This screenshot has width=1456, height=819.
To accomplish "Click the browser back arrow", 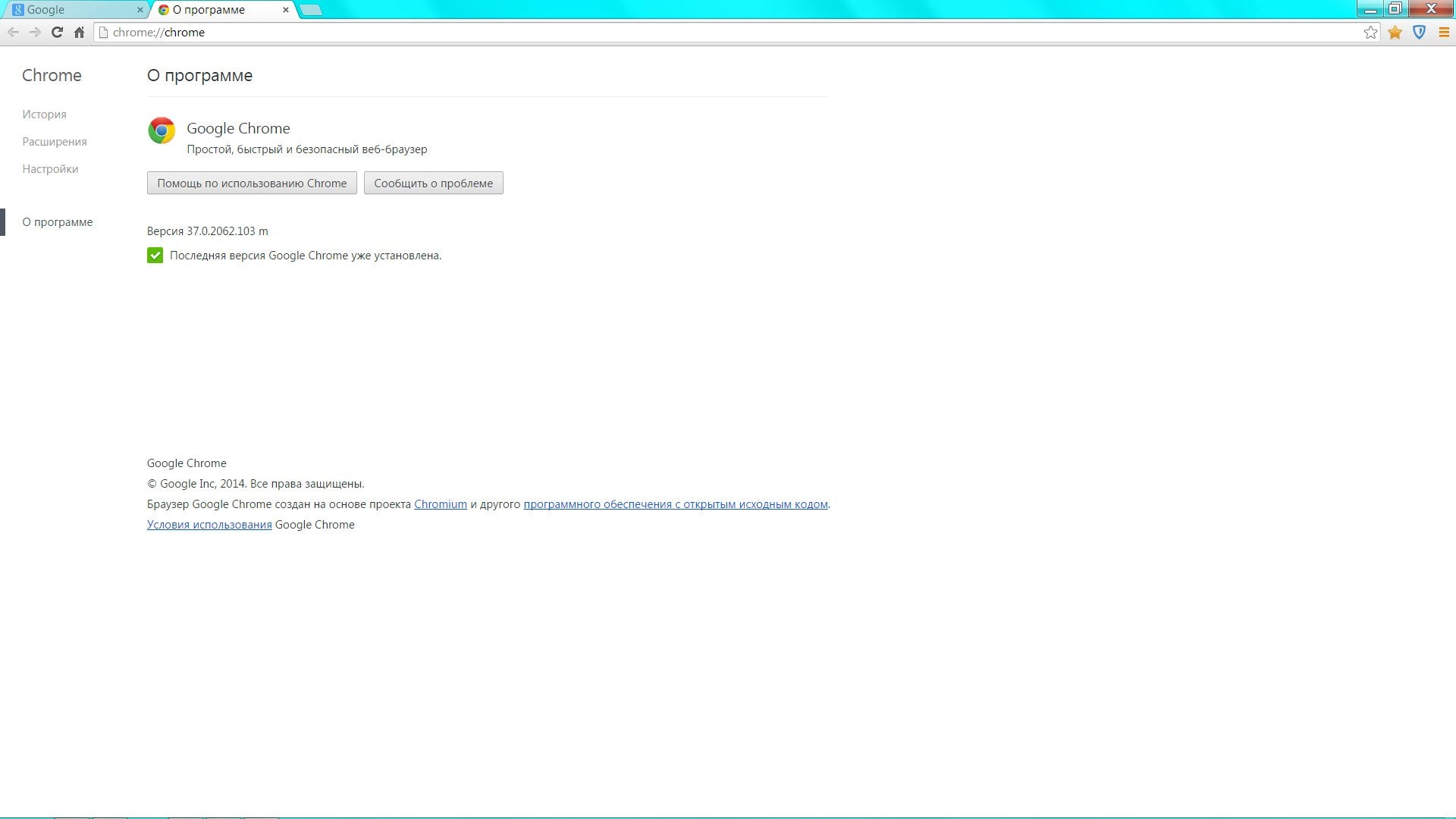I will point(13,32).
